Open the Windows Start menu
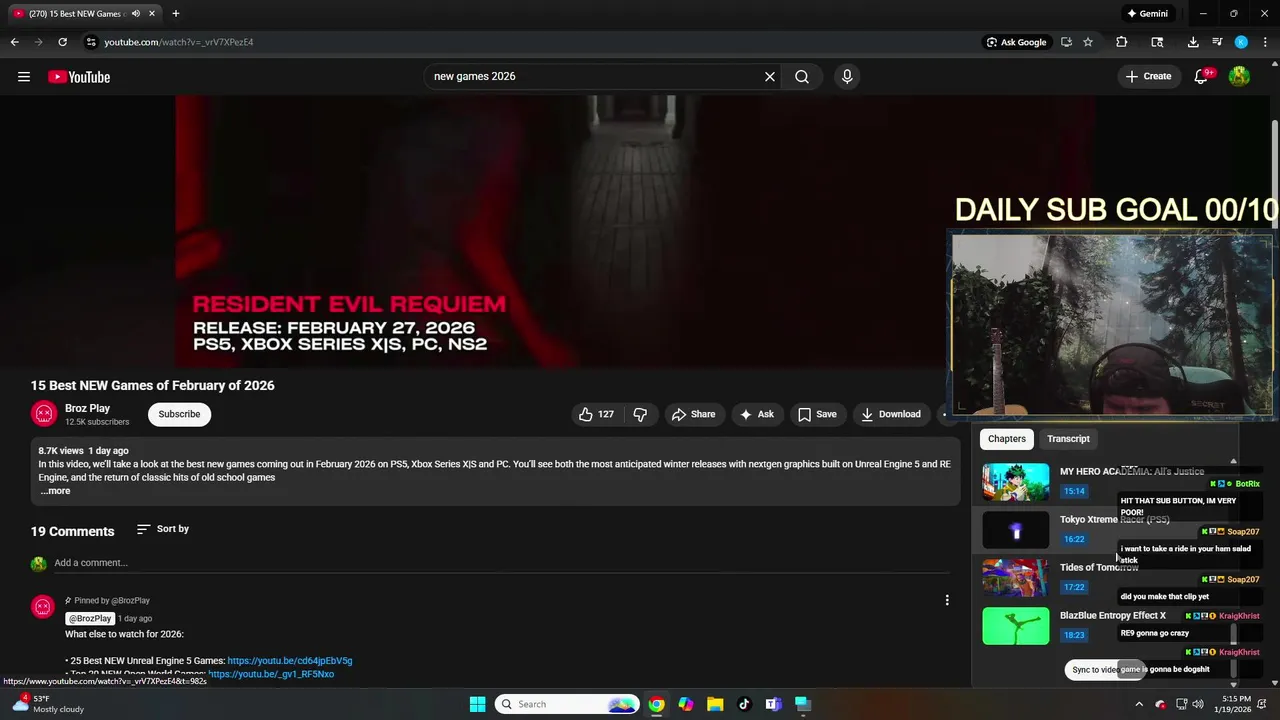This screenshot has height=720, width=1280. pyautogui.click(x=477, y=704)
